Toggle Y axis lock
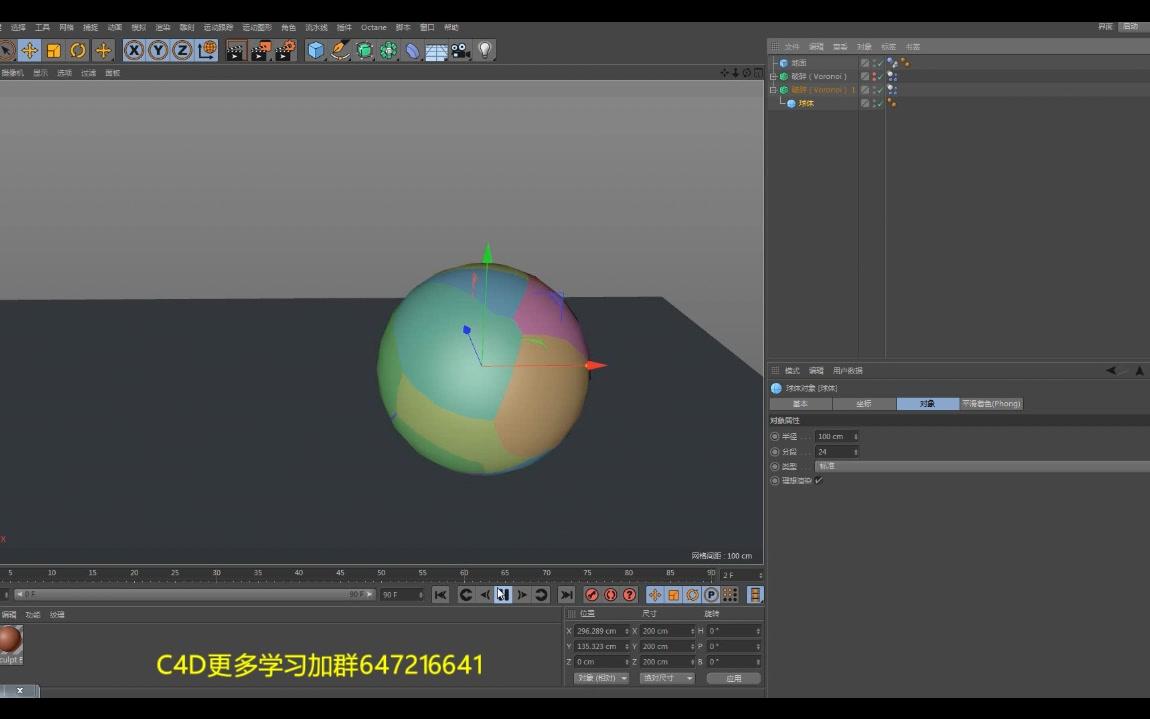1150x719 pixels. [x=158, y=50]
